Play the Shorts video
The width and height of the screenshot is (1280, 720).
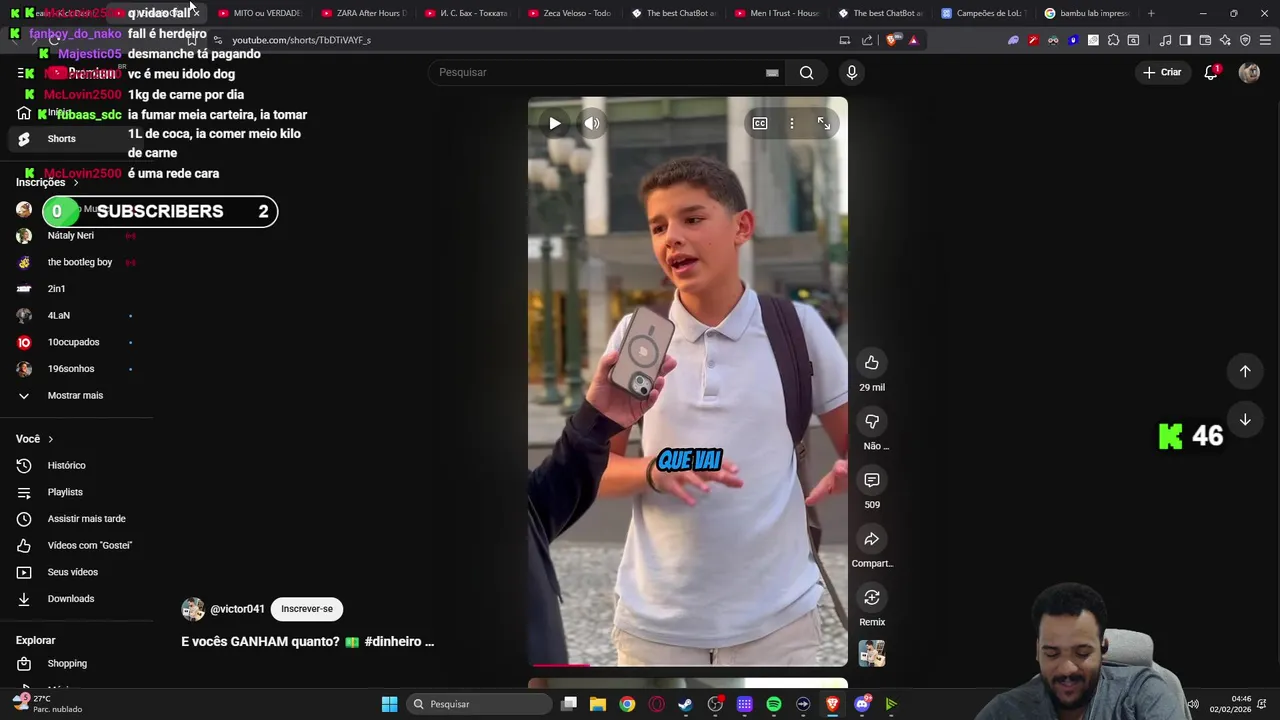pyautogui.click(x=555, y=123)
